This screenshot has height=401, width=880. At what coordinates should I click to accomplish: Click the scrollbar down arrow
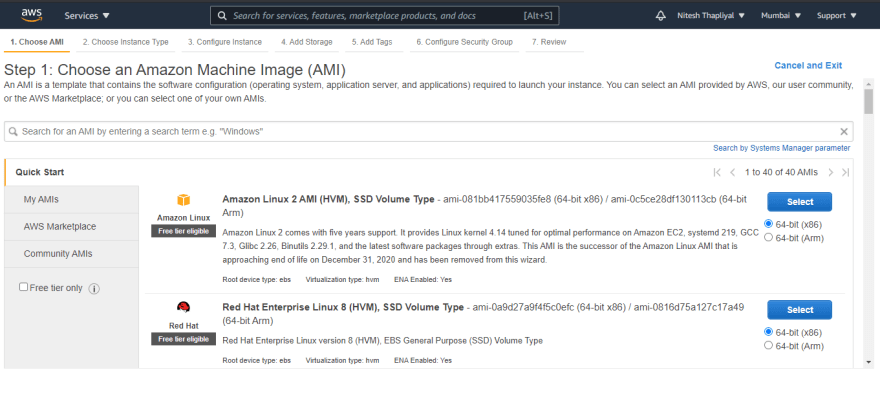[x=869, y=362]
